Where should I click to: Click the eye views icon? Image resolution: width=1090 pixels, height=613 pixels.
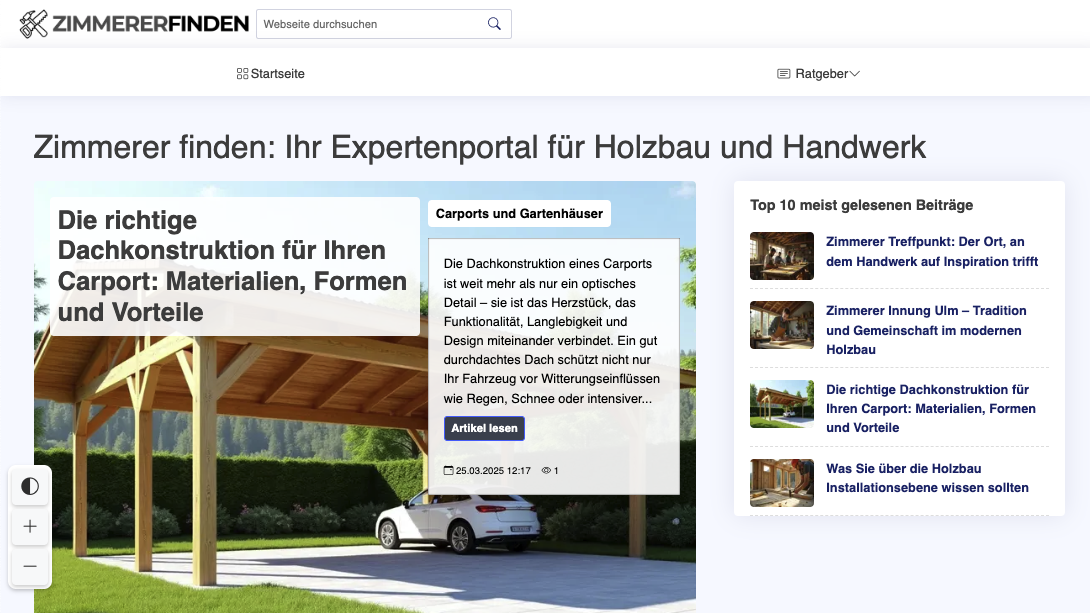click(x=546, y=470)
